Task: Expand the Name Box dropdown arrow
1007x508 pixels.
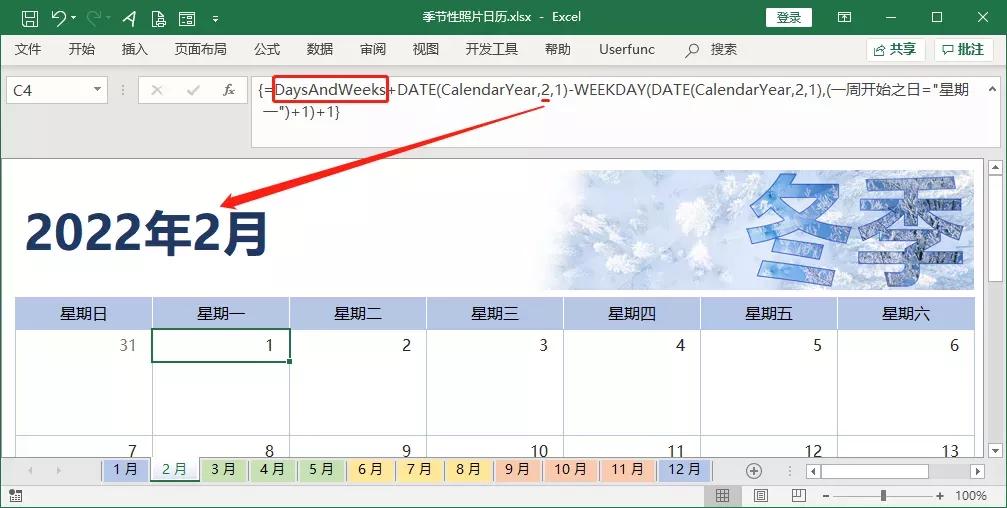Action: [98, 90]
